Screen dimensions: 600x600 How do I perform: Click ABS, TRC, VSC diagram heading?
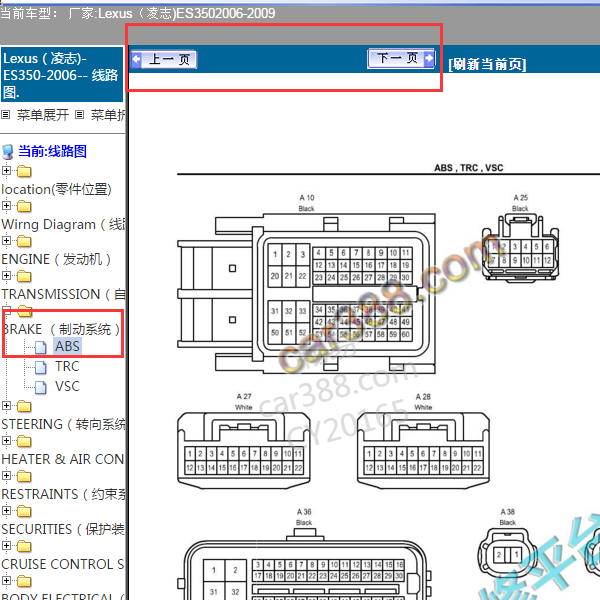468,168
